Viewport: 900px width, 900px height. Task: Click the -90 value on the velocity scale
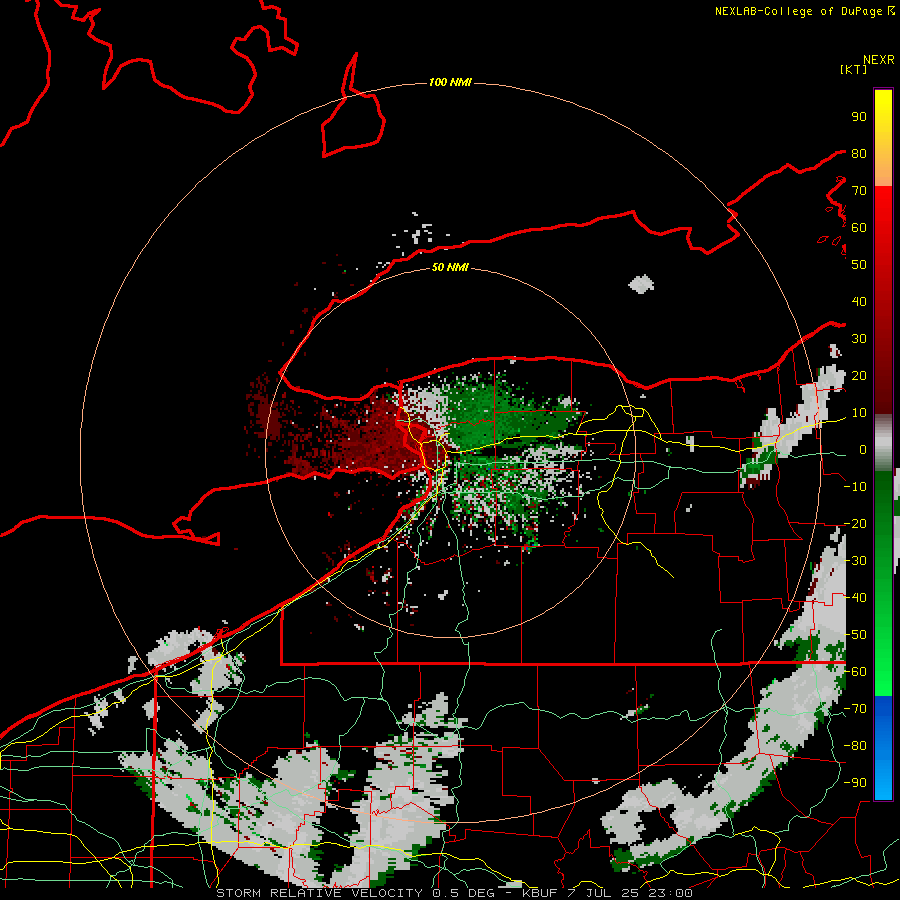tap(855, 783)
